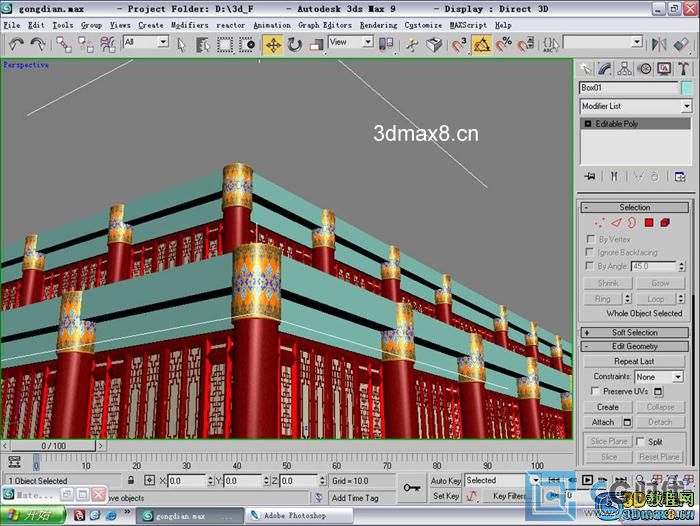Switch to the Utilities command panel
The width and height of the screenshot is (700, 526).
click(683, 69)
